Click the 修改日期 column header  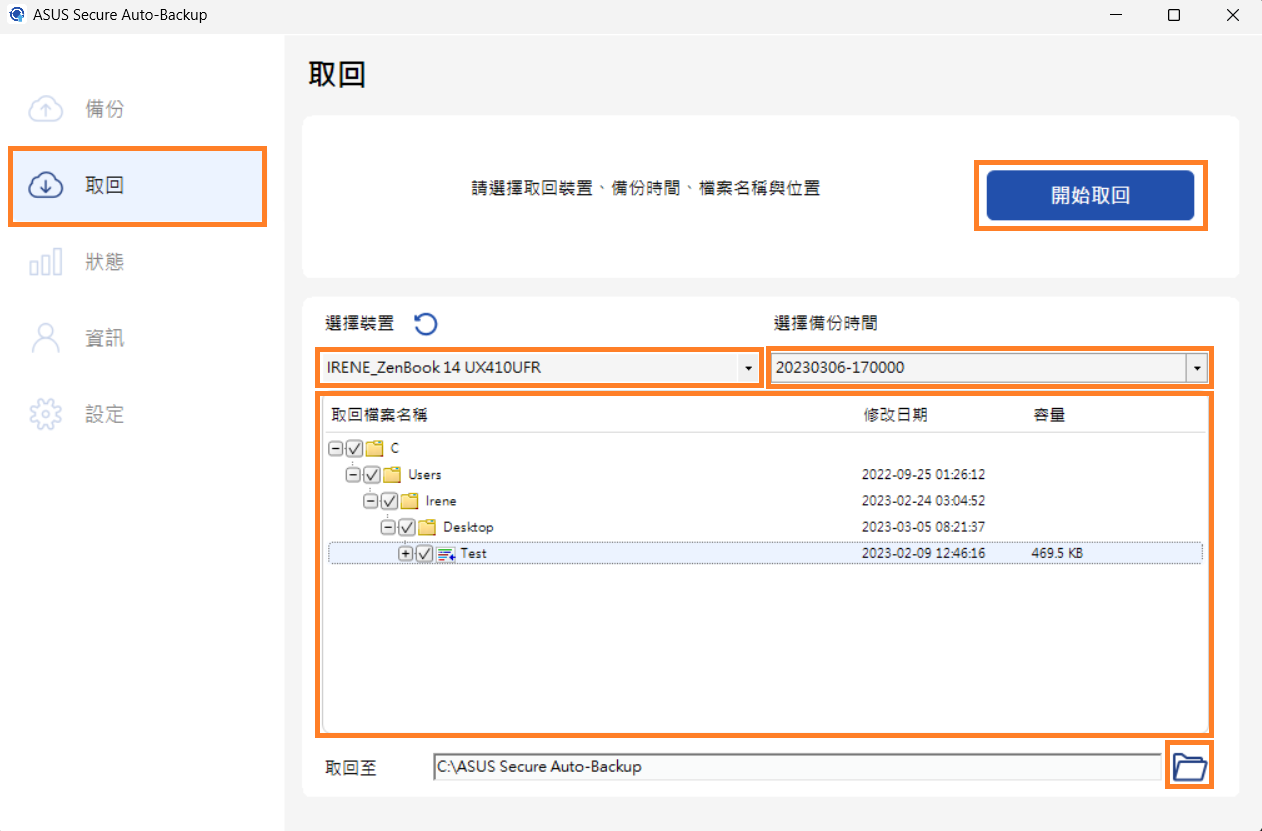(x=895, y=415)
